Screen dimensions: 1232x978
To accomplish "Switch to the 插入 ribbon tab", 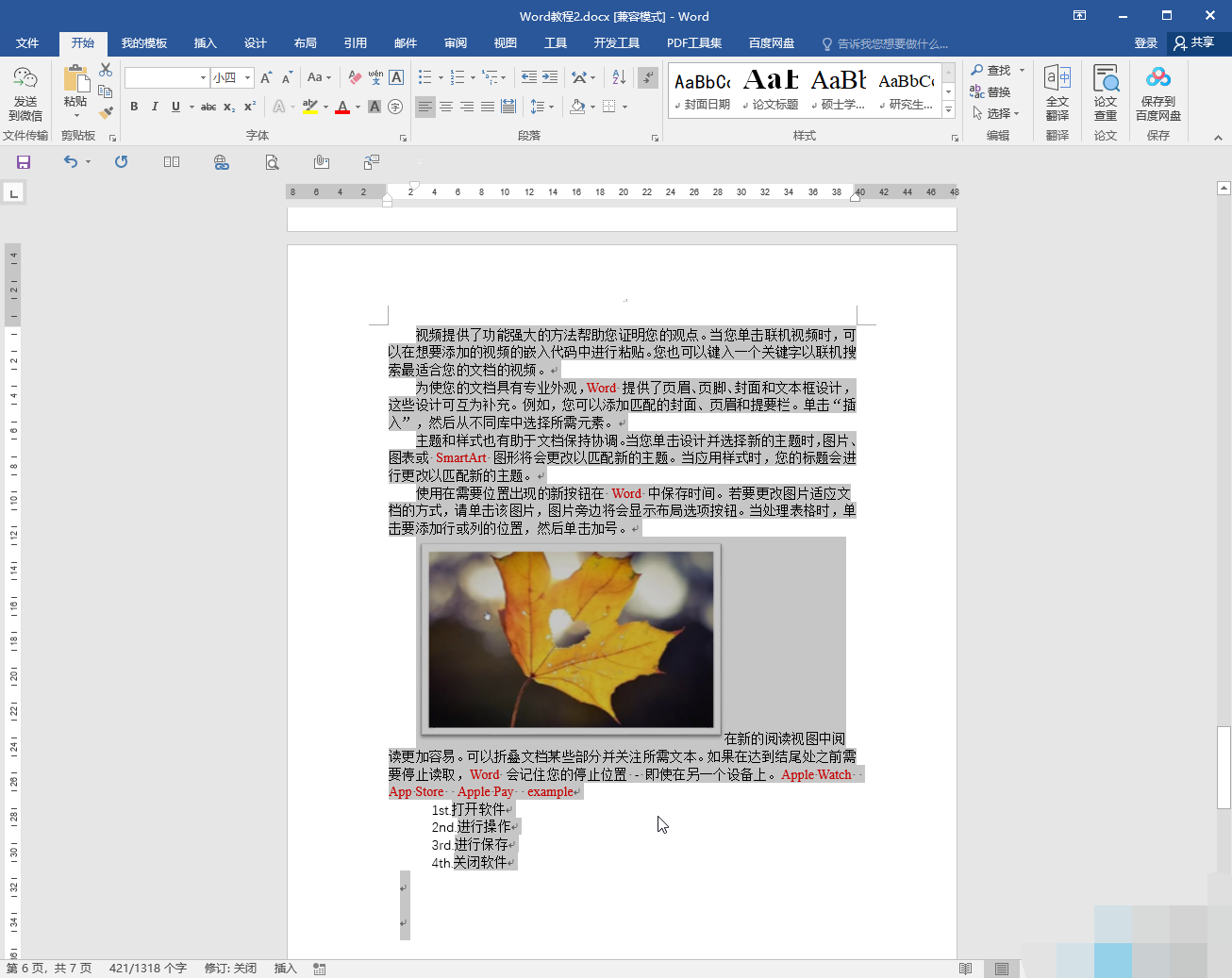I will (205, 43).
